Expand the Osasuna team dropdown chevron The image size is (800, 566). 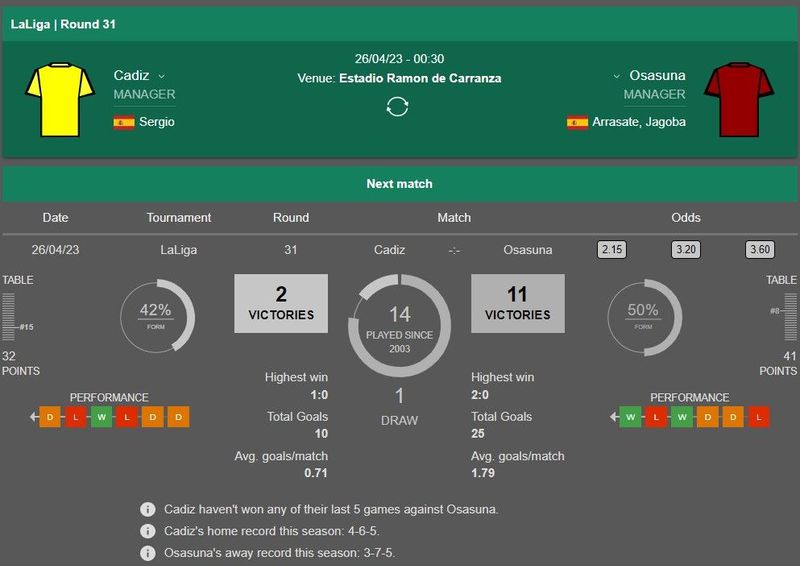pos(616,77)
